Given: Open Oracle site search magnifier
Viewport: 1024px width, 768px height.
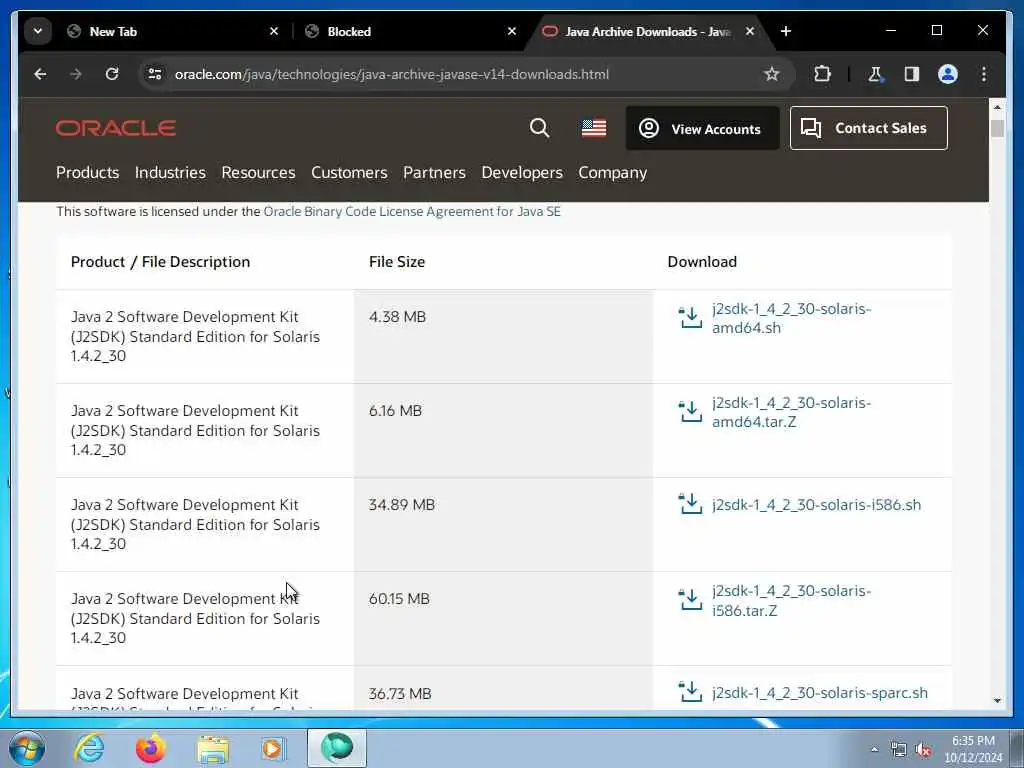Looking at the screenshot, I should 539,128.
